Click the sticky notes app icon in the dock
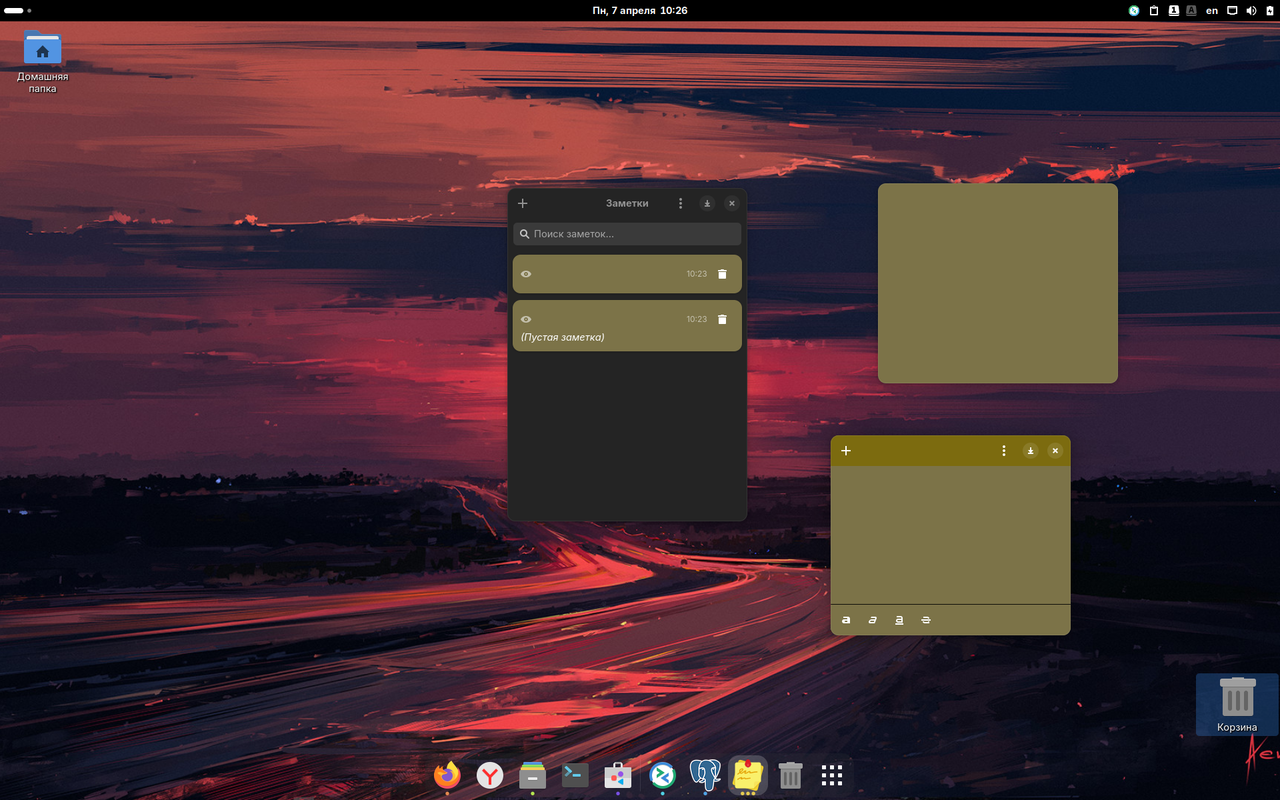Image resolution: width=1280 pixels, height=800 pixels. 748,775
